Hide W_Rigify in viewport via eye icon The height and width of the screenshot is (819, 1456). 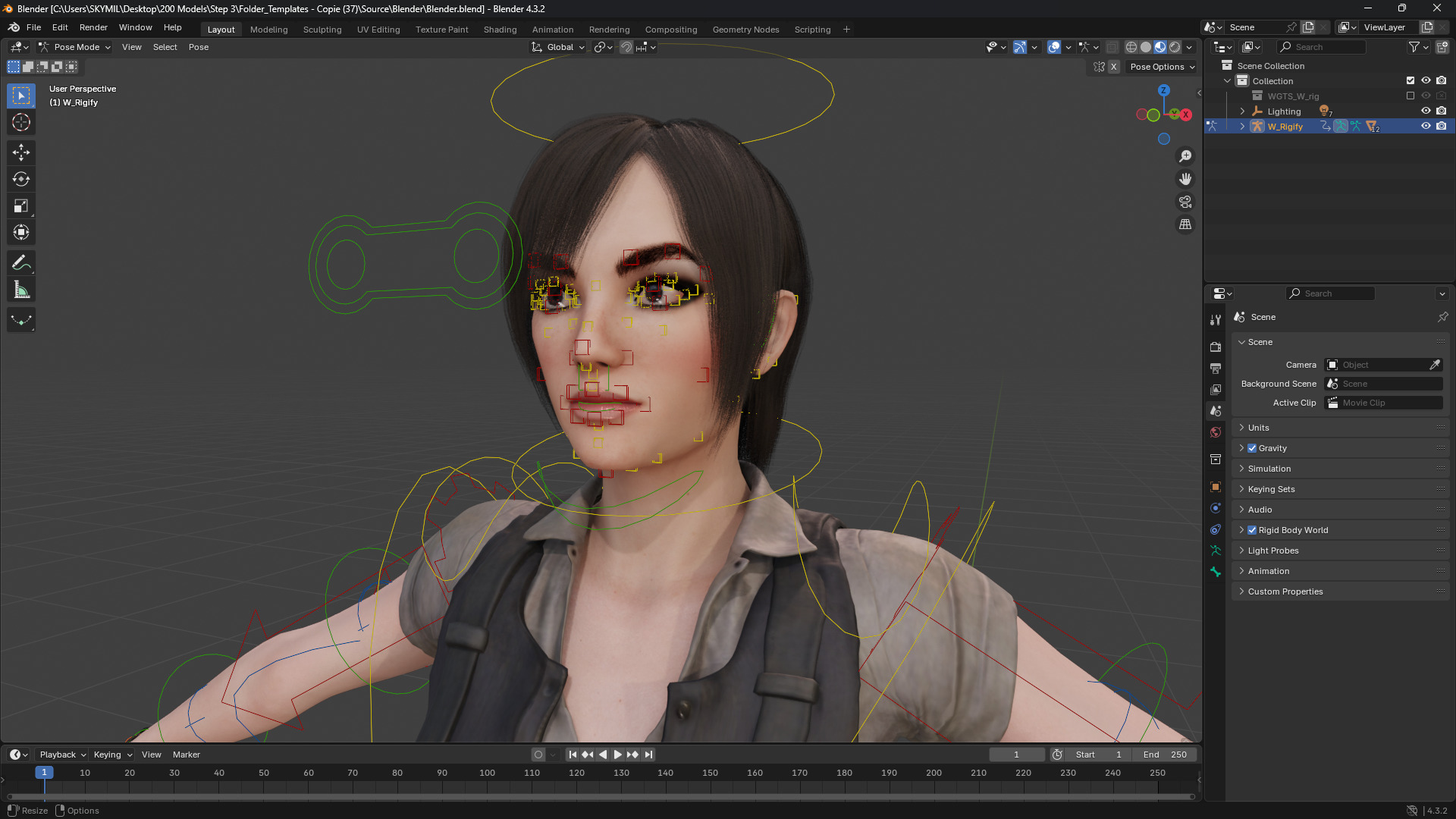coord(1426,127)
